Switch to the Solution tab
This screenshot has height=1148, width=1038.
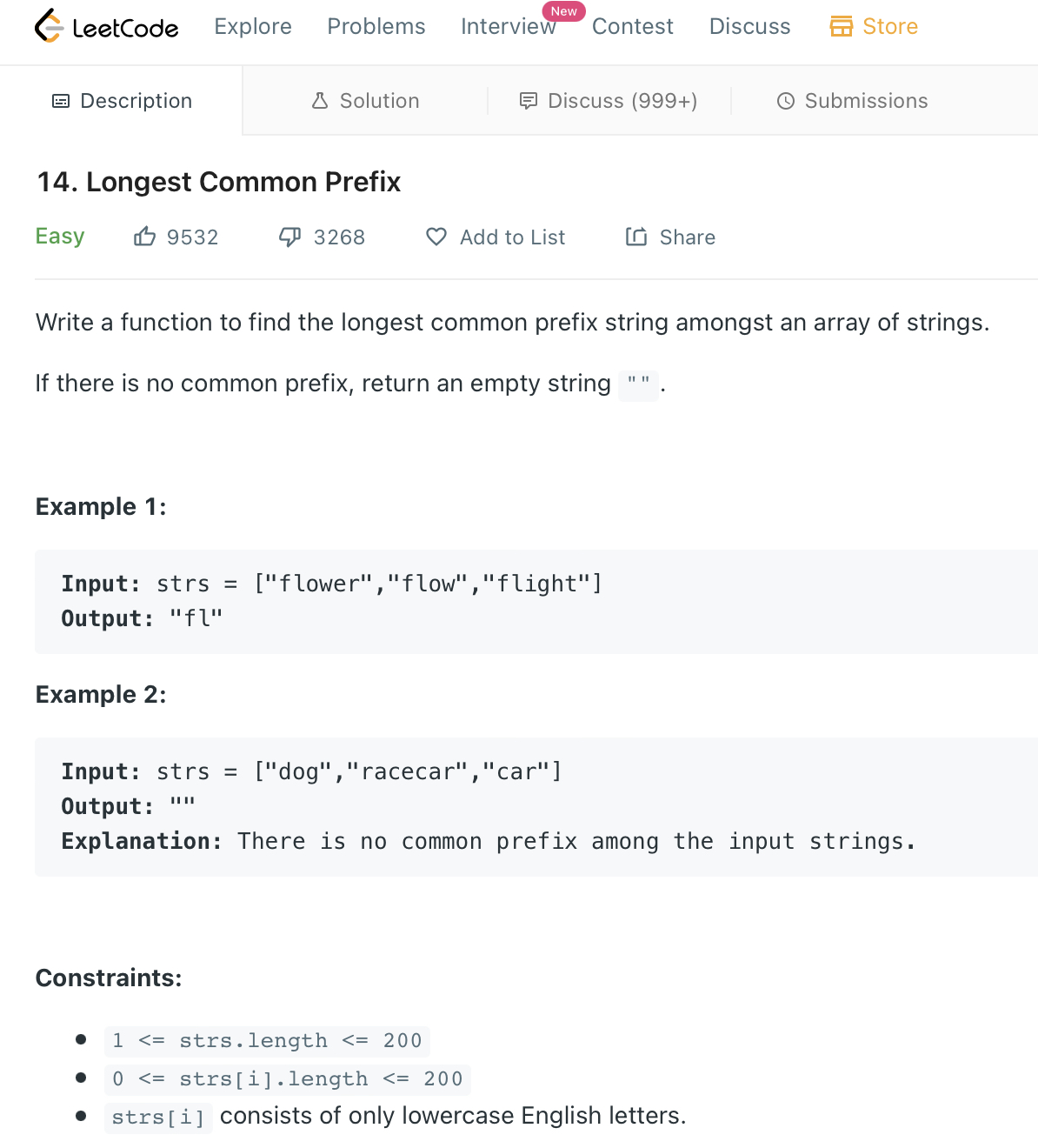[379, 101]
